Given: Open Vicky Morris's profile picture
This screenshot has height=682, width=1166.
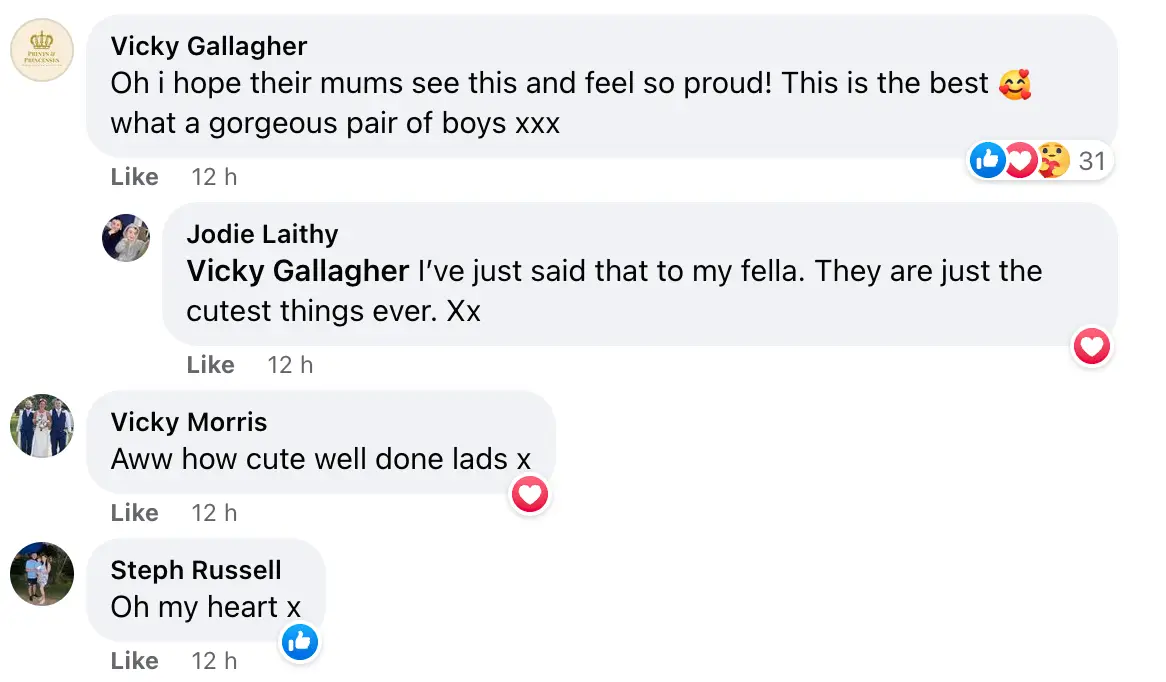Looking at the screenshot, I should pos(42,426).
